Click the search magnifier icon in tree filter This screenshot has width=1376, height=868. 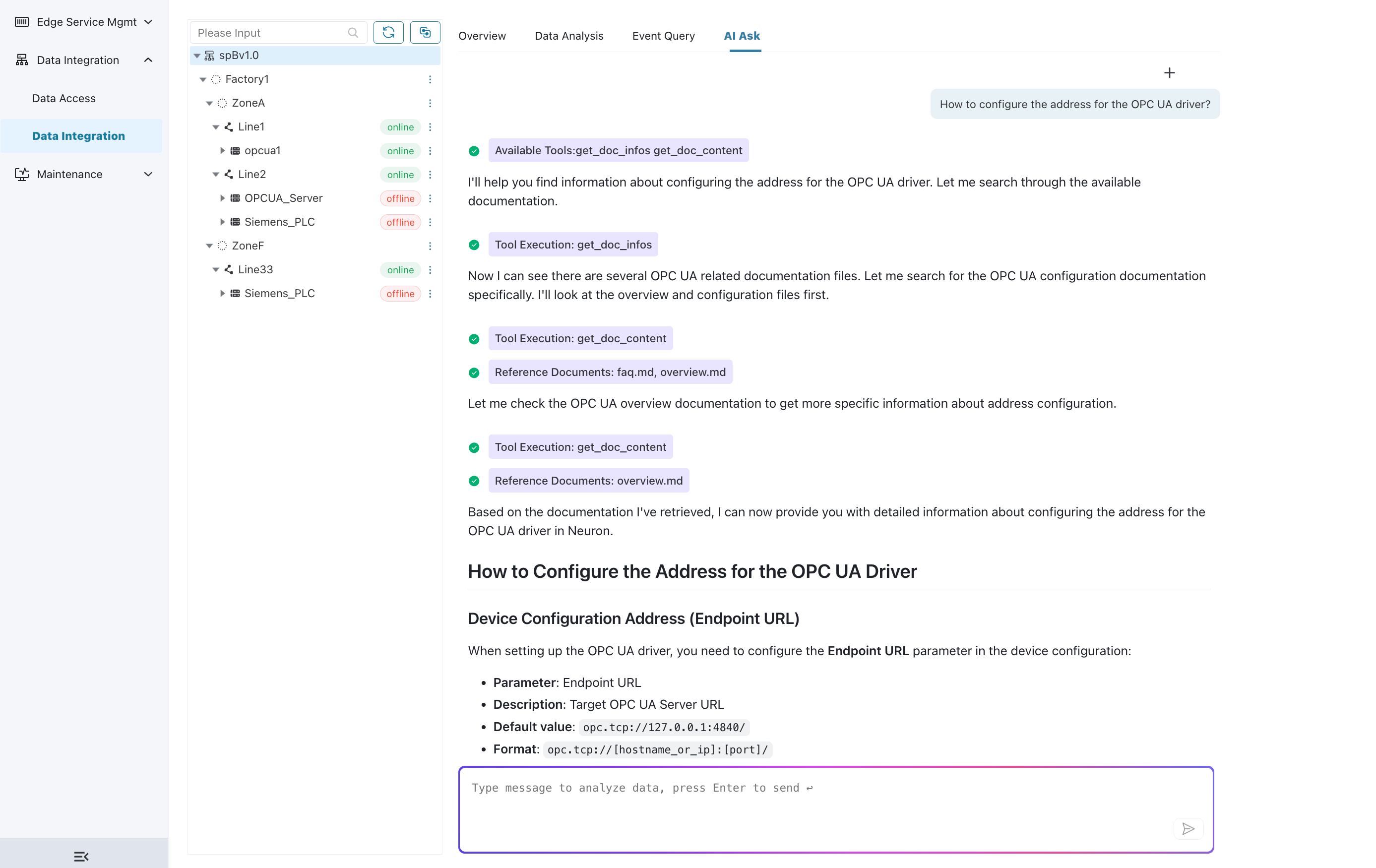pyautogui.click(x=353, y=33)
